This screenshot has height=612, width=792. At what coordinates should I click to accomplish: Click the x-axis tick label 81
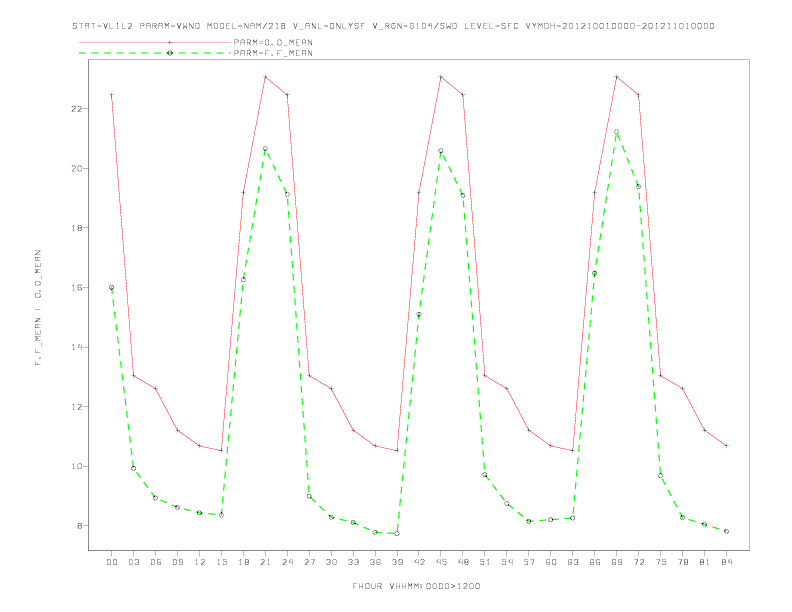pyautogui.click(x=705, y=562)
